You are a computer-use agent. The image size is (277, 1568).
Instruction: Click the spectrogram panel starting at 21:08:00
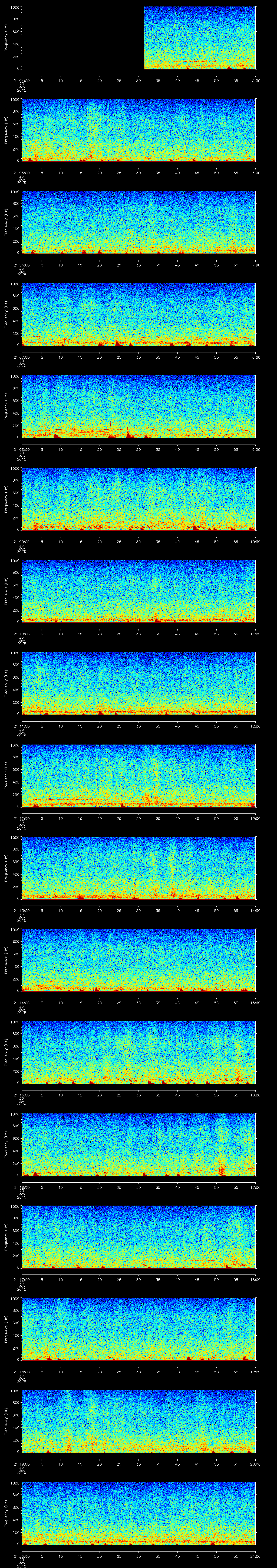(139, 407)
